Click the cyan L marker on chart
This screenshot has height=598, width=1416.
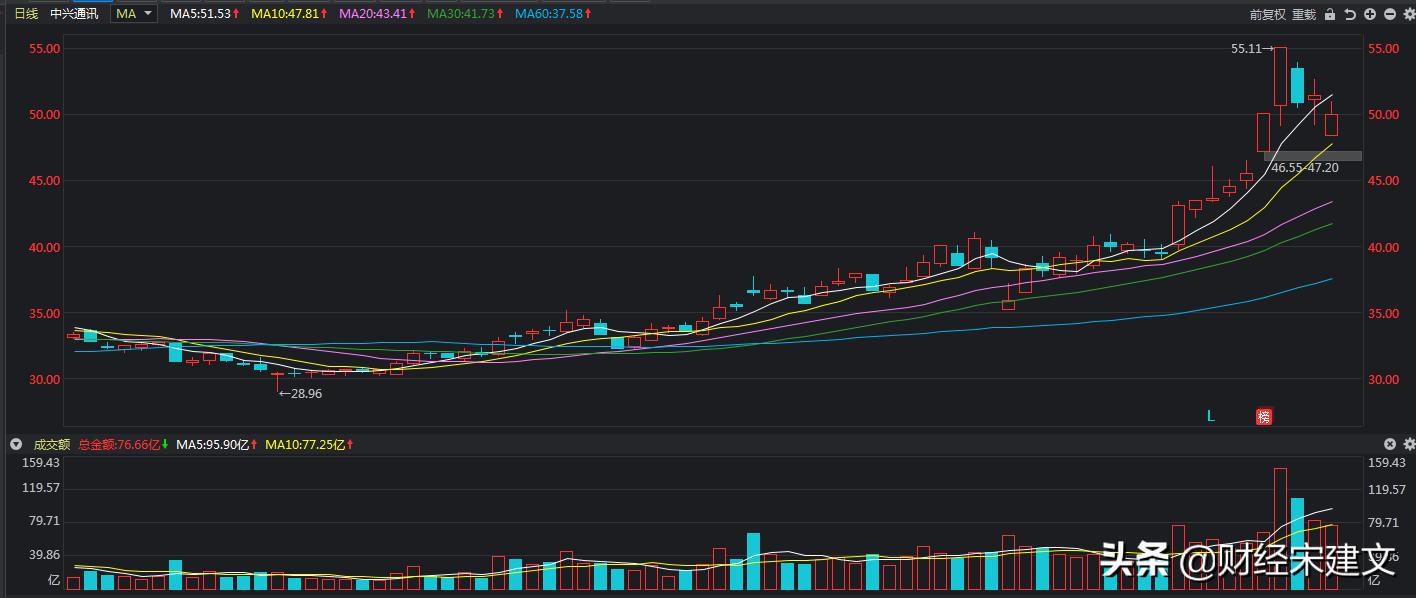[1211, 416]
